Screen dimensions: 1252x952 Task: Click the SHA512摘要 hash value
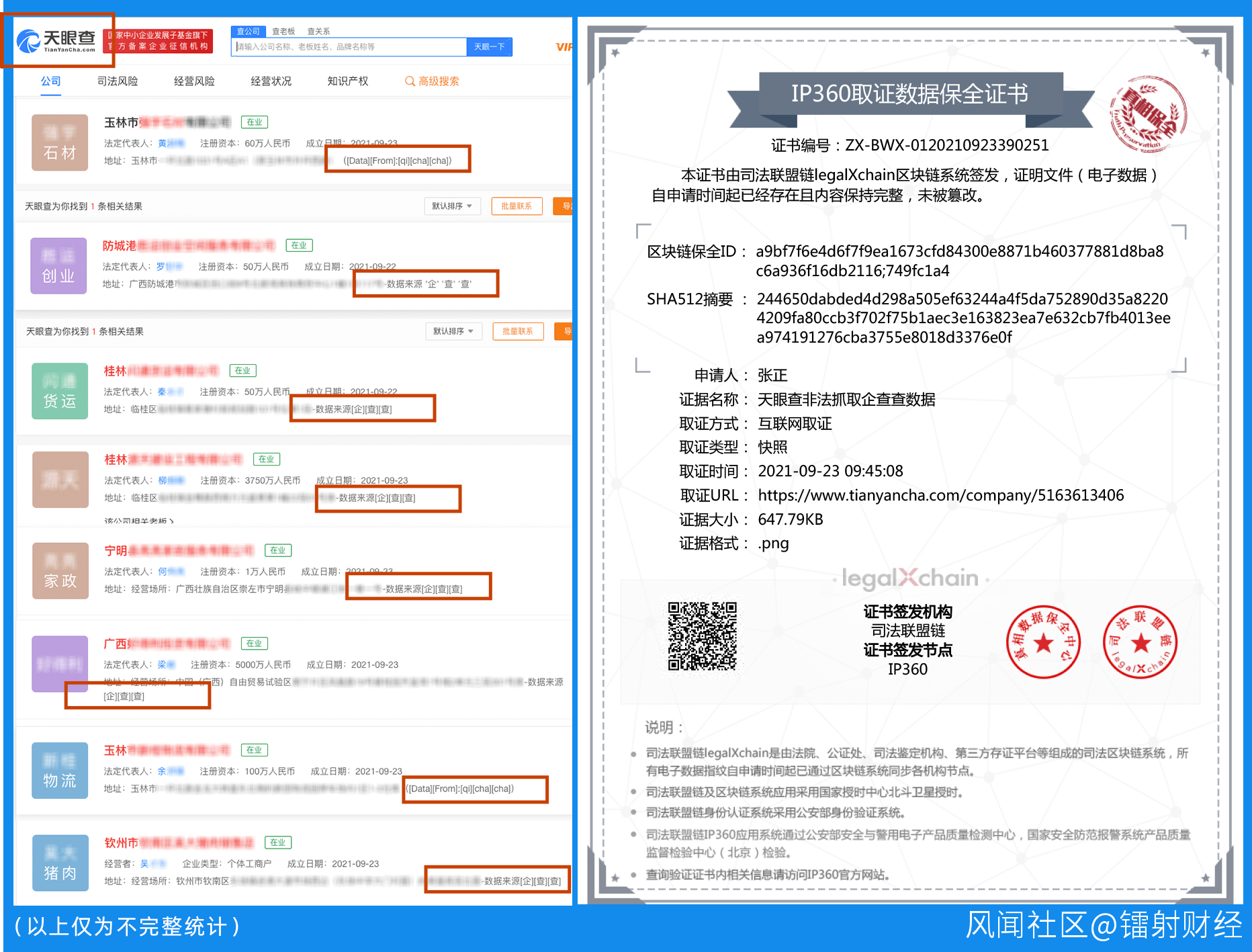pos(964,318)
